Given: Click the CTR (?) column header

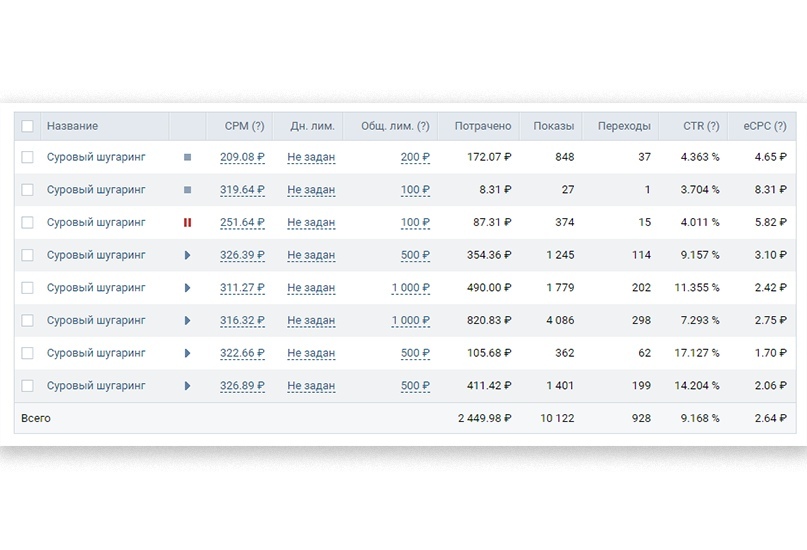Looking at the screenshot, I should point(700,126).
